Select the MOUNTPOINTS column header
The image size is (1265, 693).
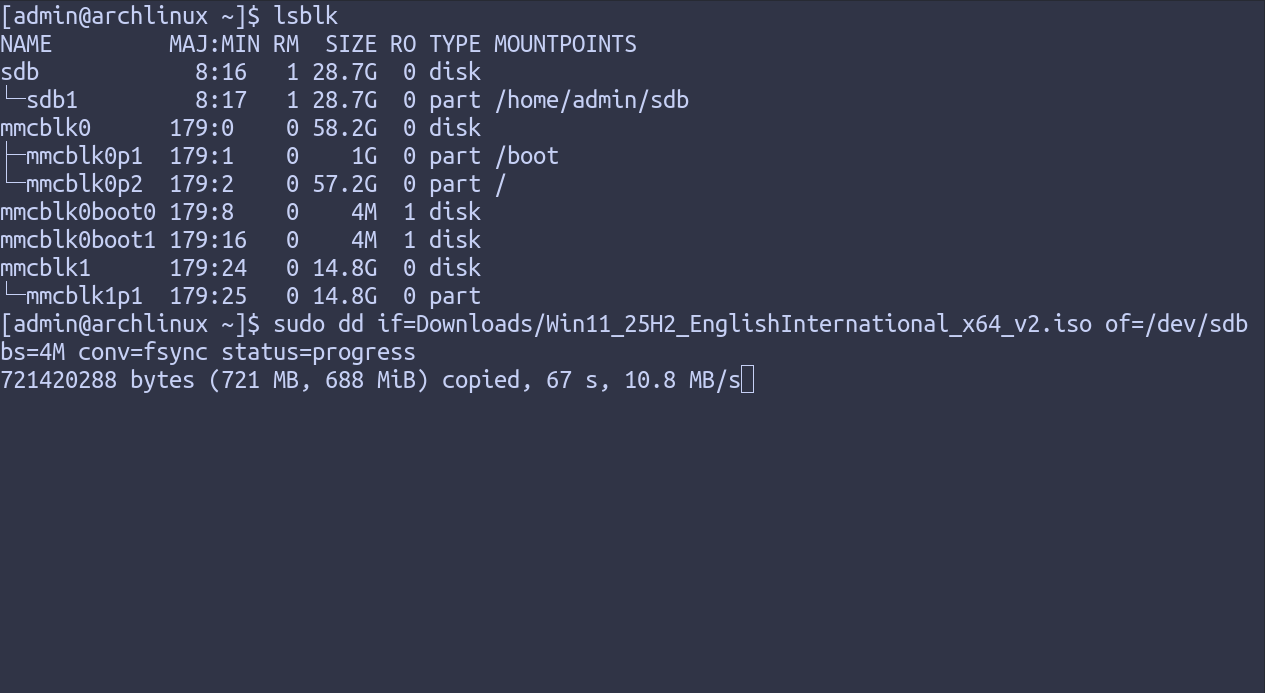pyautogui.click(x=565, y=44)
